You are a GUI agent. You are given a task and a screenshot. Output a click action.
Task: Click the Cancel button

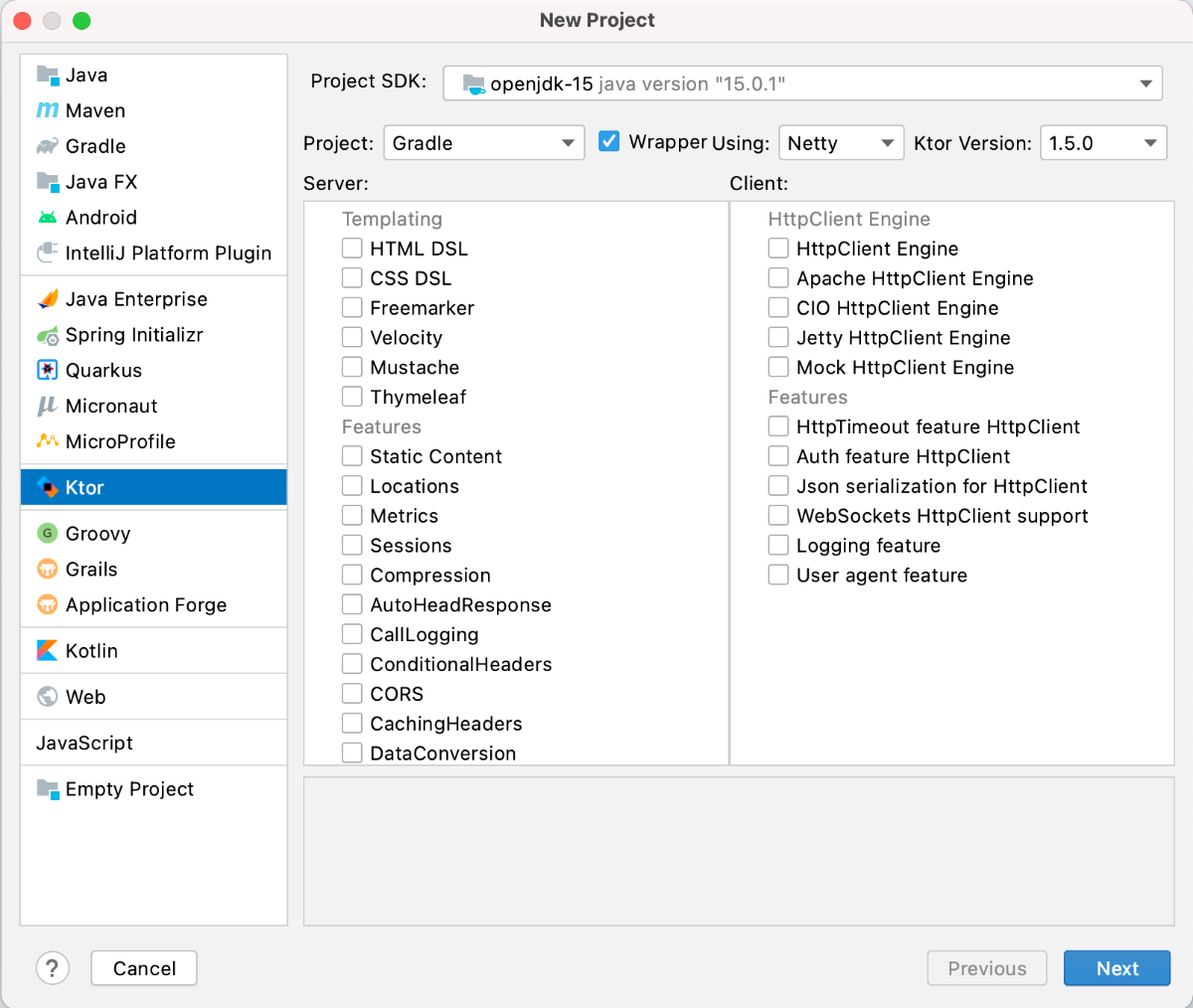(x=144, y=968)
